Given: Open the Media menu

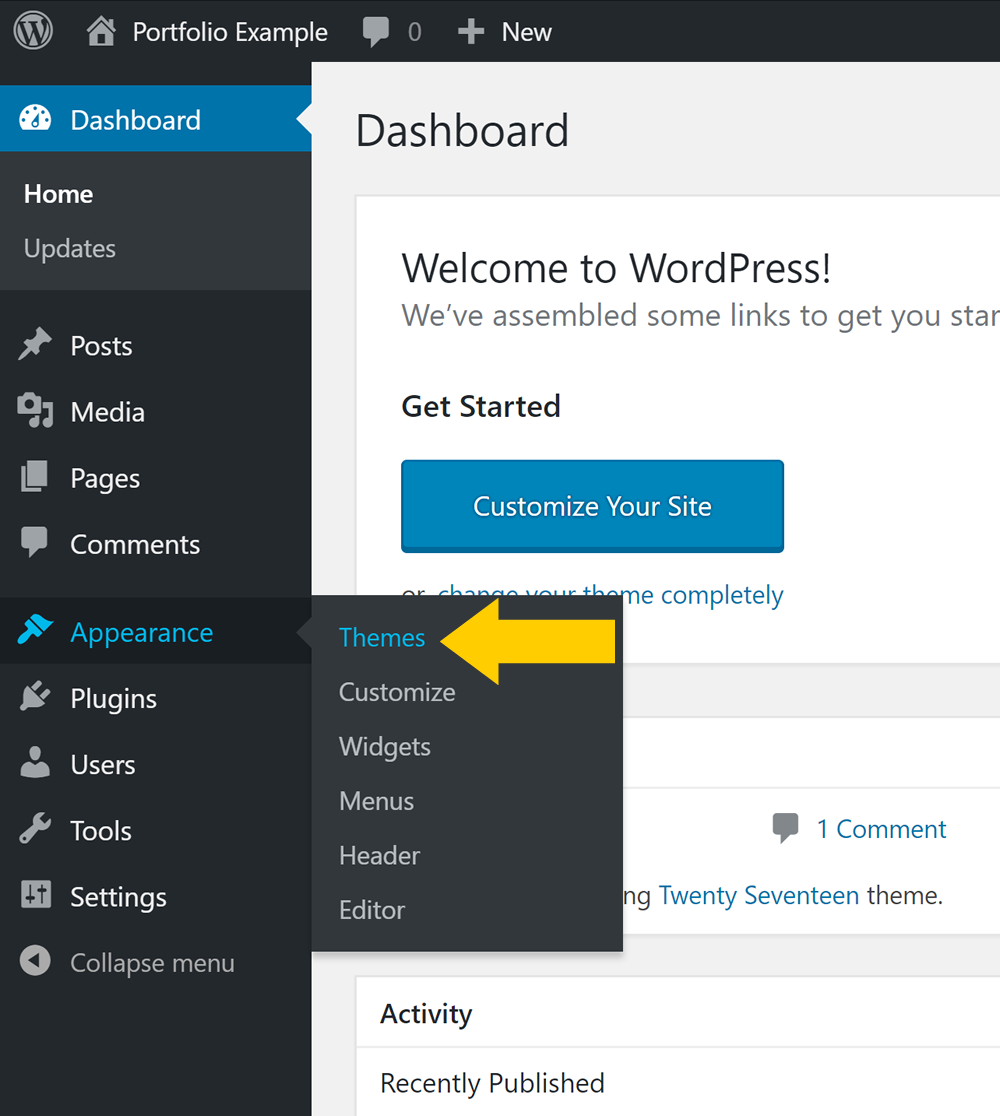Looking at the screenshot, I should [107, 412].
